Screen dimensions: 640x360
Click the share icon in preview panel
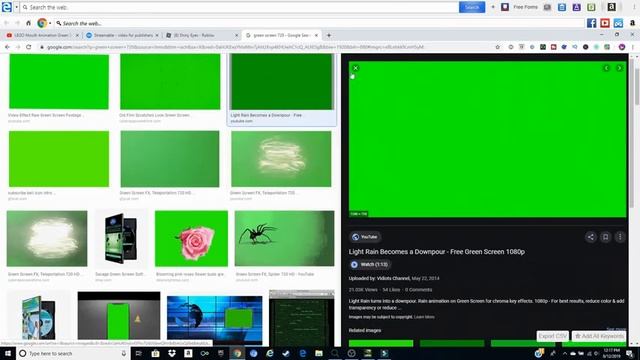[x=591, y=237]
